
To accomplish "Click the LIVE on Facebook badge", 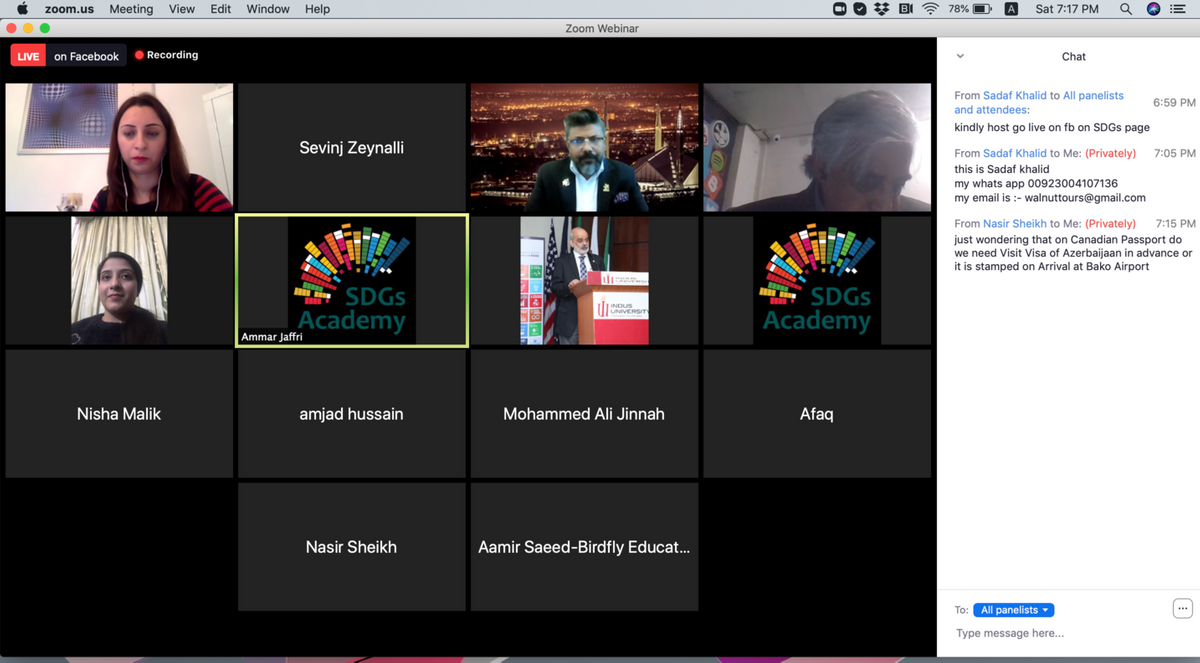I will pyautogui.click(x=66, y=56).
